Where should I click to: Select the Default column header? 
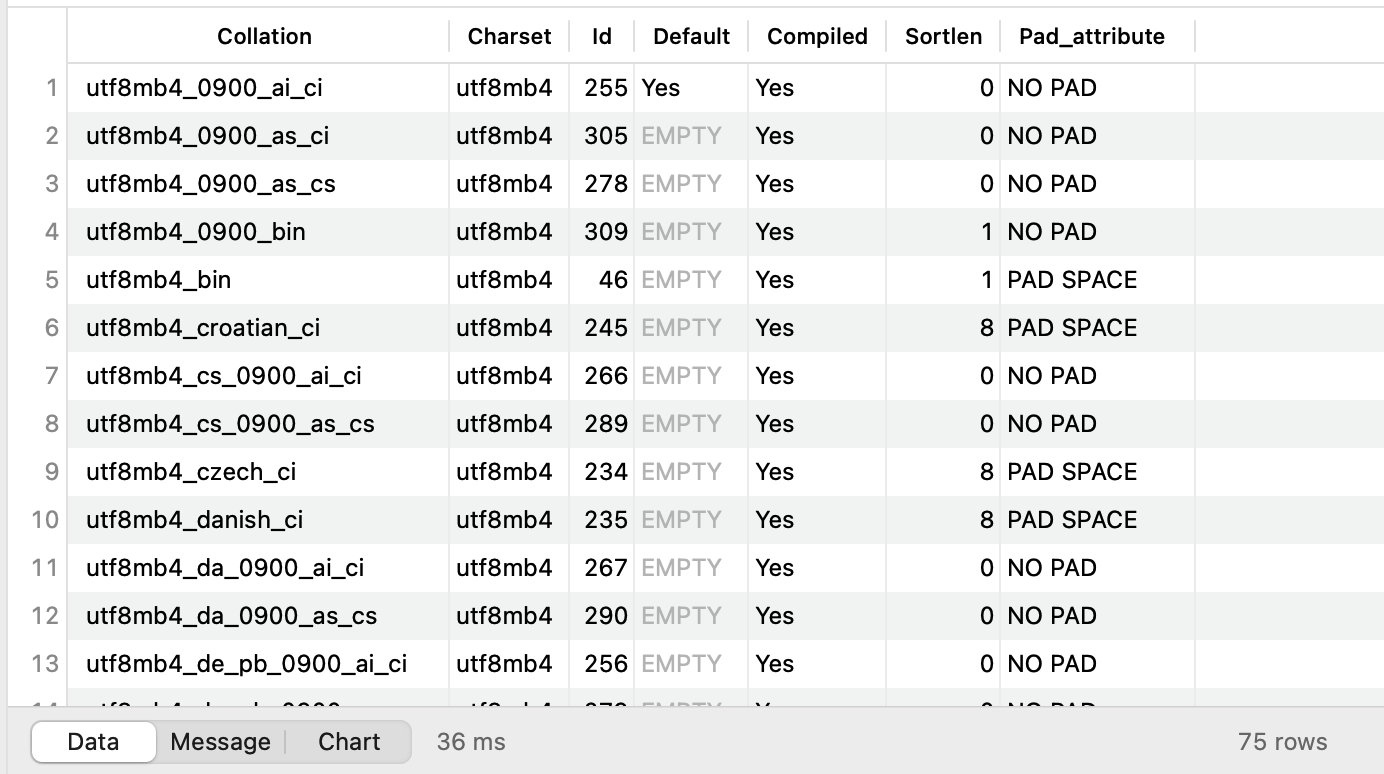[x=691, y=37]
